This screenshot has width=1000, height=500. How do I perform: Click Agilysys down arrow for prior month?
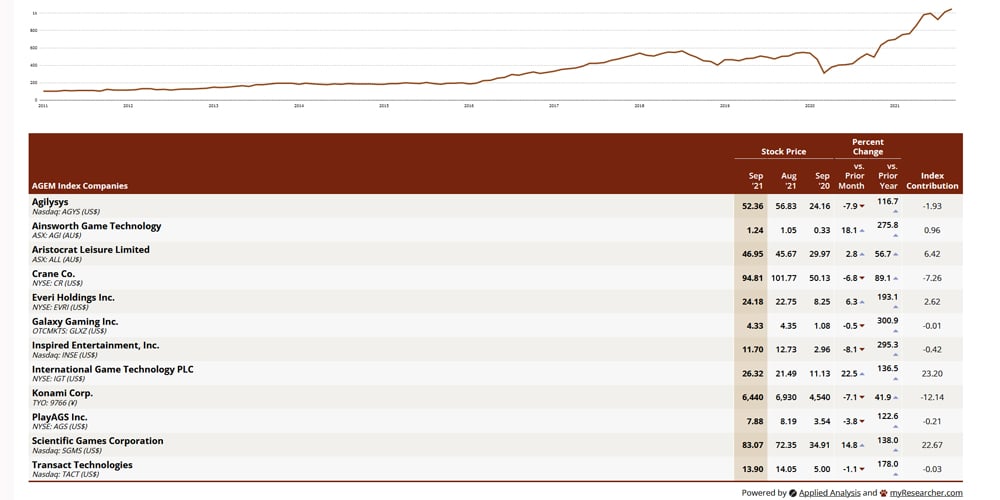click(862, 207)
